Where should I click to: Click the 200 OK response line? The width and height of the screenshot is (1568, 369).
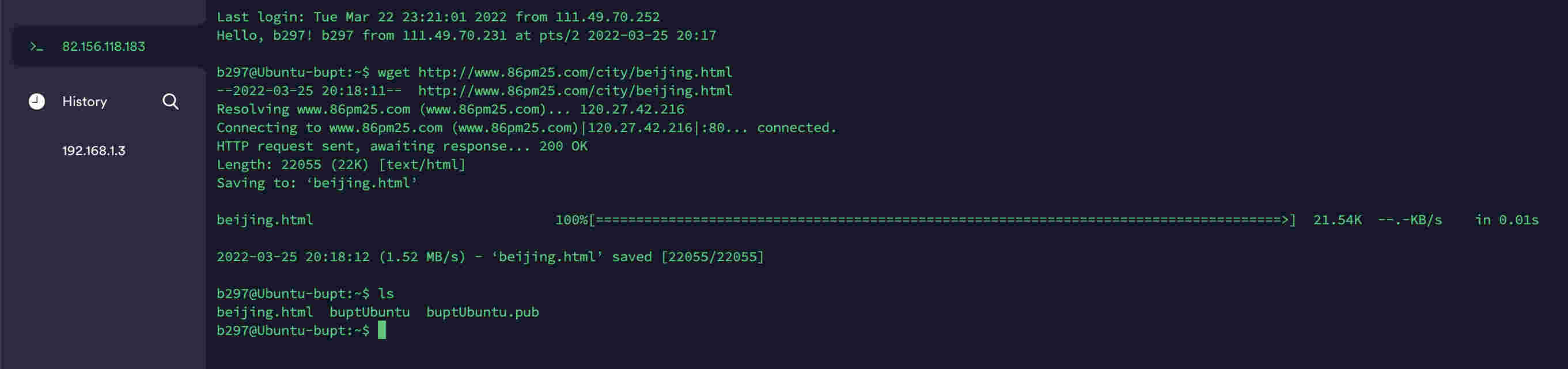pyautogui.click(x=402, y=145)
